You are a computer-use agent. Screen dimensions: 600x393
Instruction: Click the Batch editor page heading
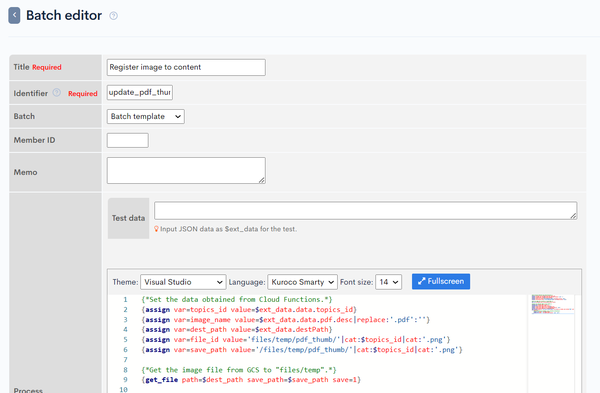tap(64, 16)
